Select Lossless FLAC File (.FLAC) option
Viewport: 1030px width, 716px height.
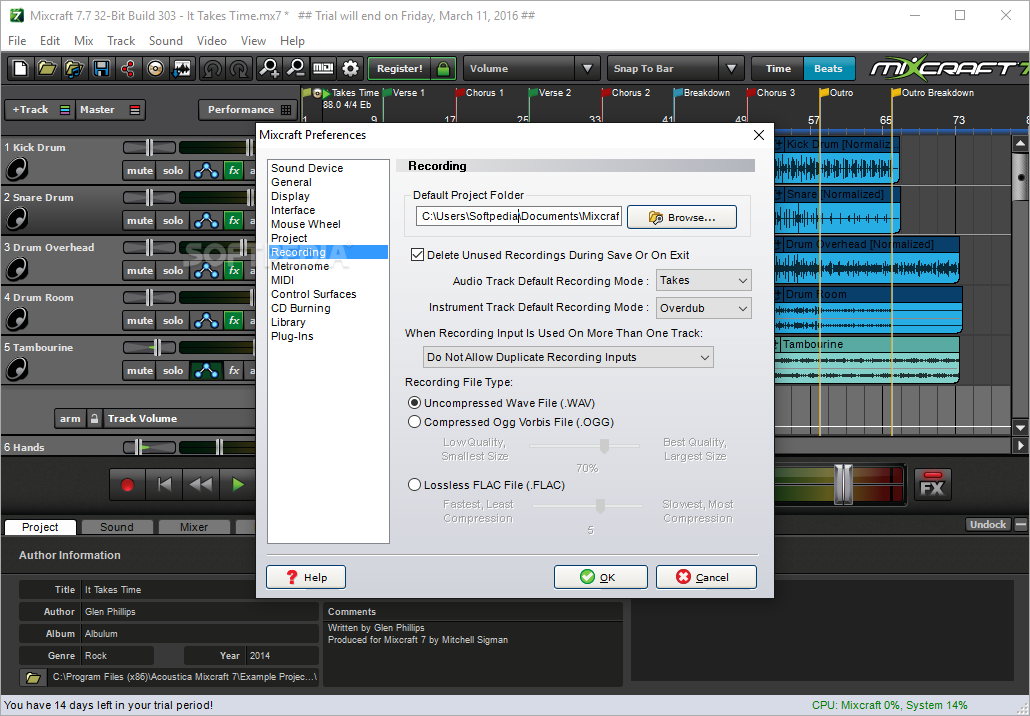pos(414,485)
